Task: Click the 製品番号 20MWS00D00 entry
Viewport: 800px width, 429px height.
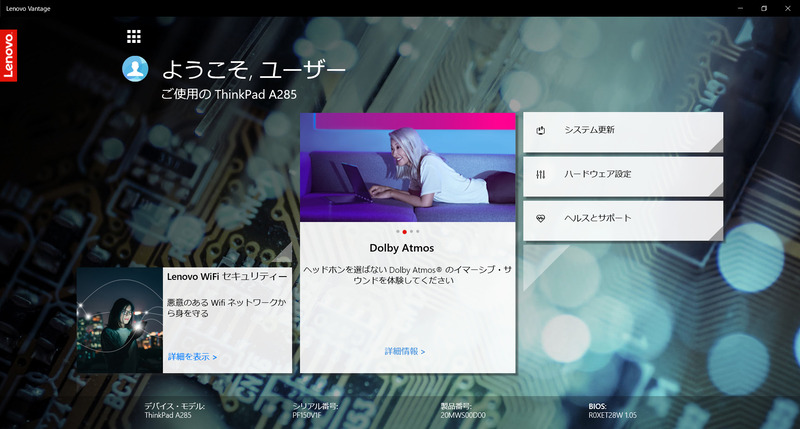Action: pos(463,411)
